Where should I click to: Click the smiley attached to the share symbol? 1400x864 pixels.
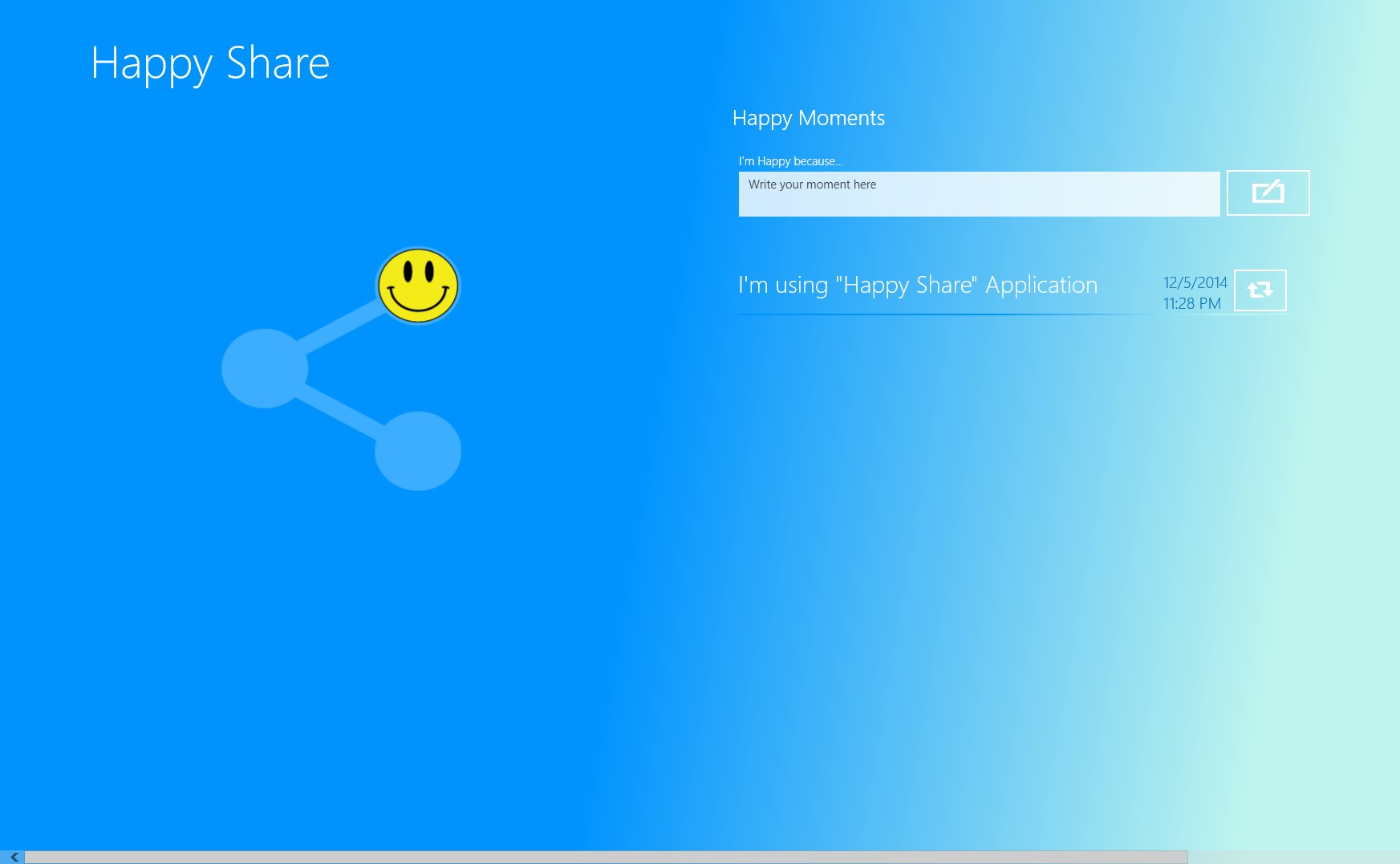(x=418, y=286)
